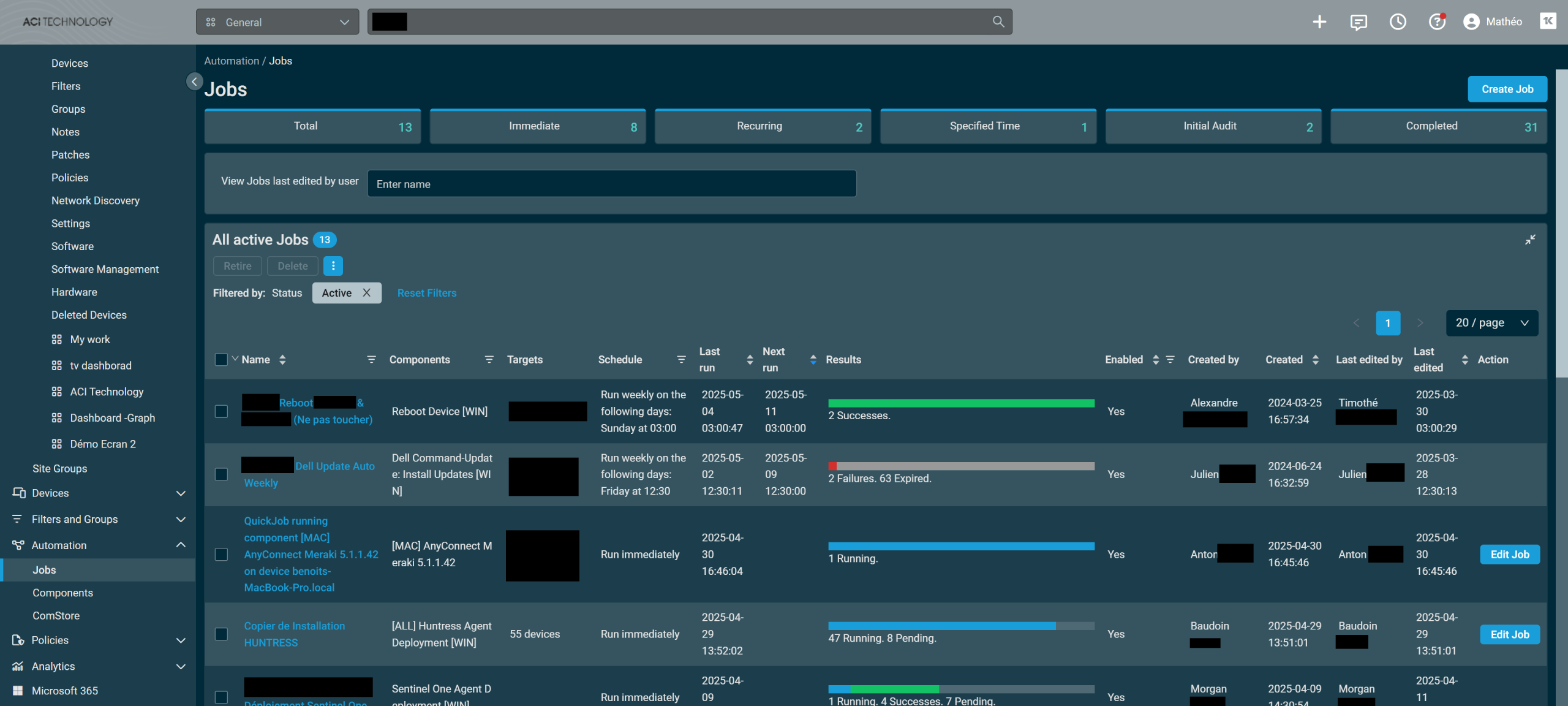Expand Filters and Groups sidebar section

(x=181, y=520)
